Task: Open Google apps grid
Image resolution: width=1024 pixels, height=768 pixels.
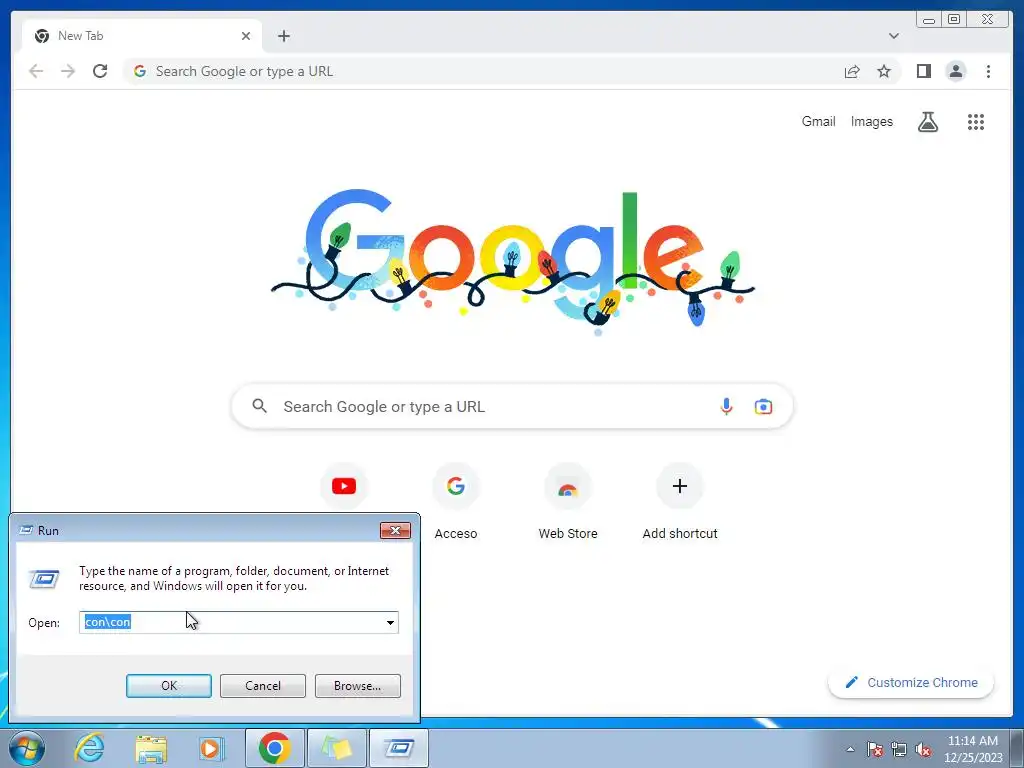Action: point(976,121)
